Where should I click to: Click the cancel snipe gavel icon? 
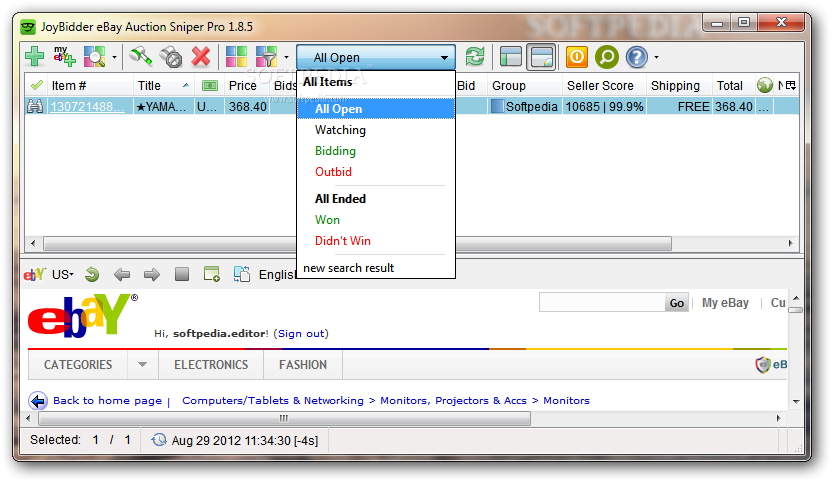click(x=171, y=56)
